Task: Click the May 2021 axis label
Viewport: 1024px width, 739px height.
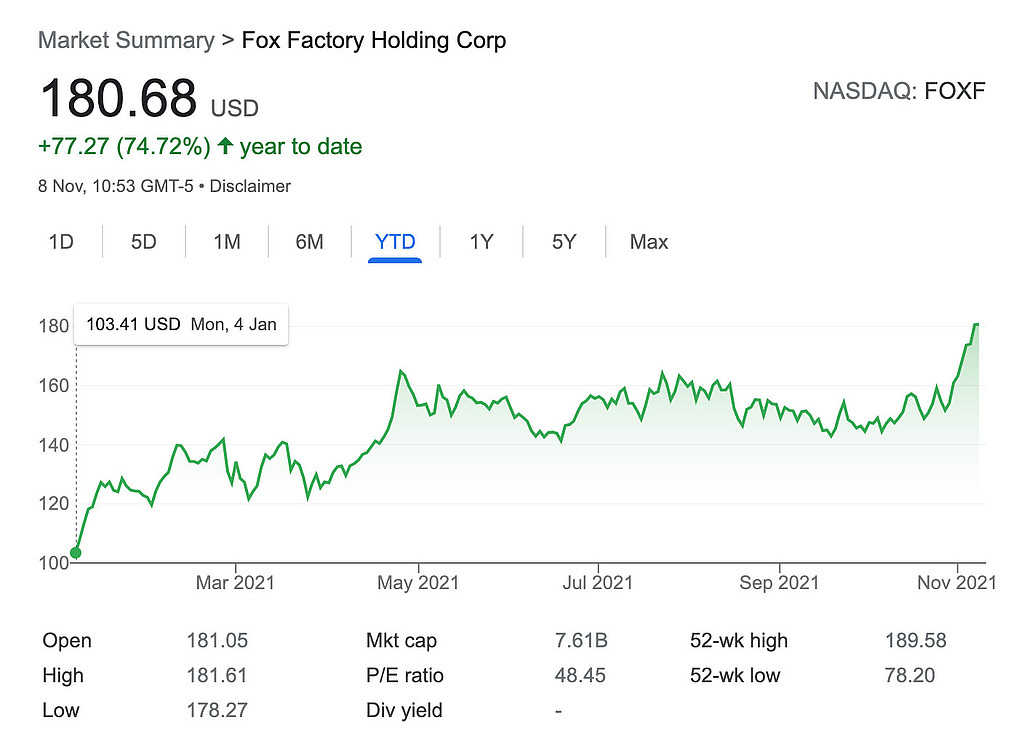Action: pos(416,583)
